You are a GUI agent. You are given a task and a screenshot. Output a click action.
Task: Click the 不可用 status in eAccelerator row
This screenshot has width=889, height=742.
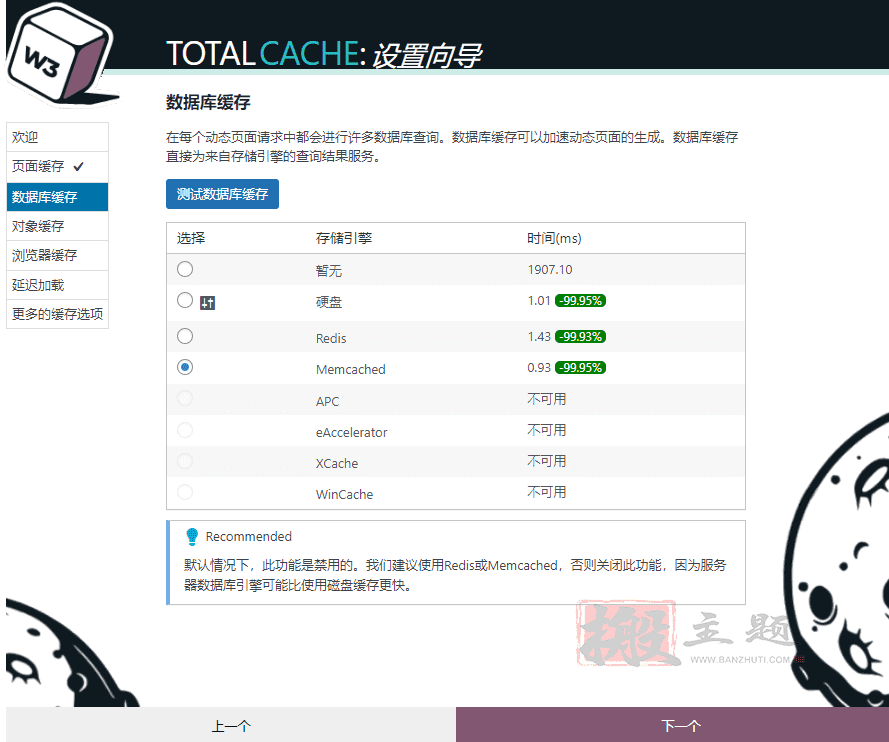click(547, 430)
